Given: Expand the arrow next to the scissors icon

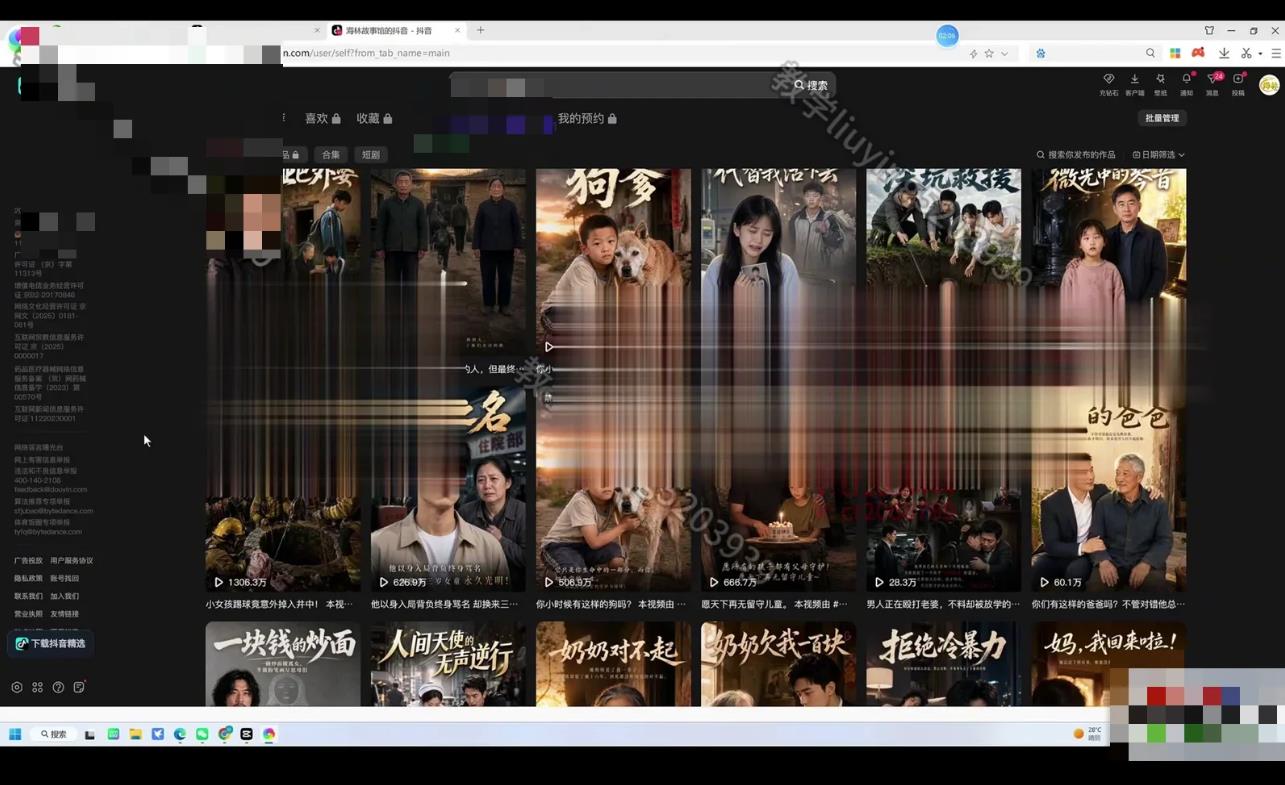Looking at the screenshot, I should [1260, 54].
